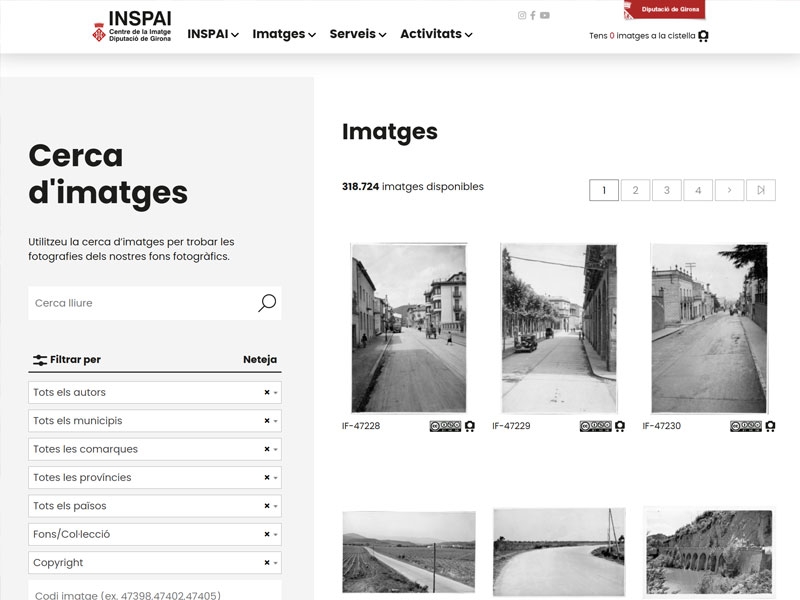
Task: Go to results page 3
Action: click(x=664, y=190)
